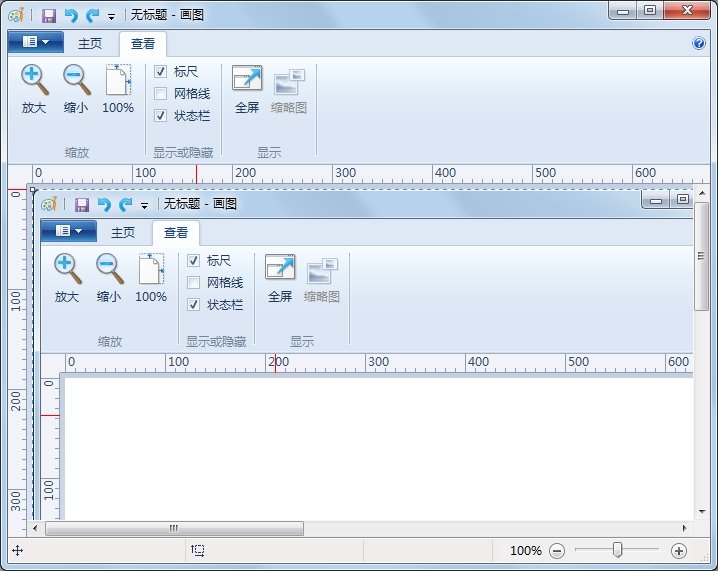
Task: Click the 缩小 magnifier in the top ribbon
Action: point(76,89)
